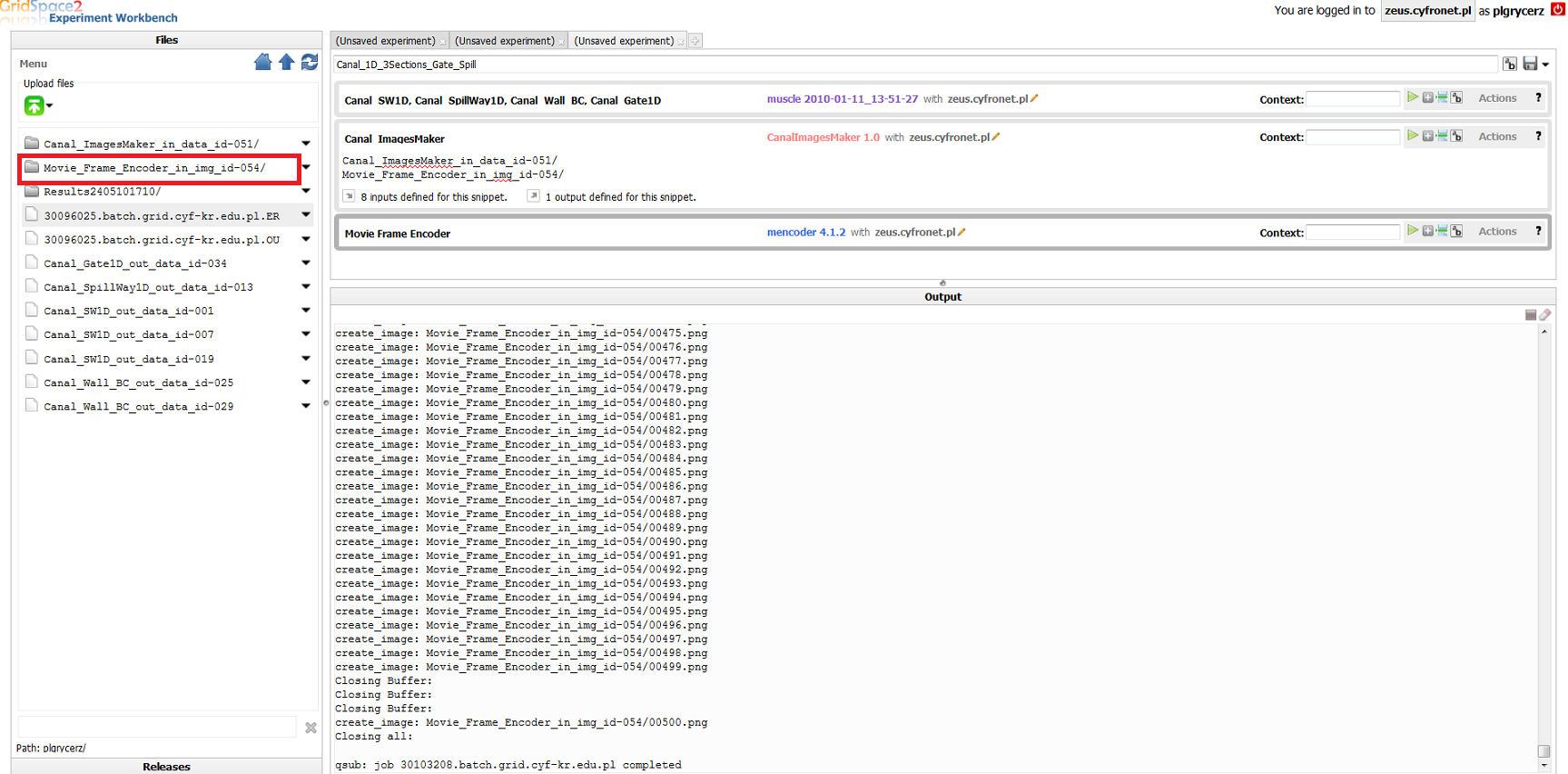Switch to the first Unsaved experiment tab
The height and width of the screenshot is (774, 1568).
click(385, 41)
